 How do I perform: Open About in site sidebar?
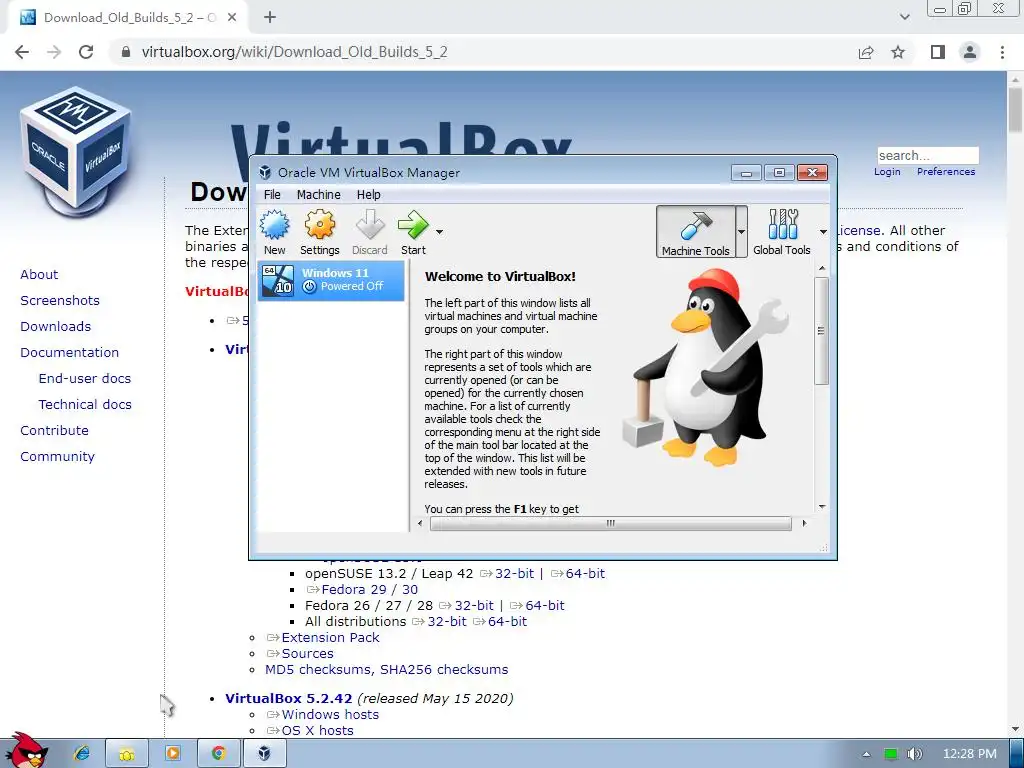39,274
